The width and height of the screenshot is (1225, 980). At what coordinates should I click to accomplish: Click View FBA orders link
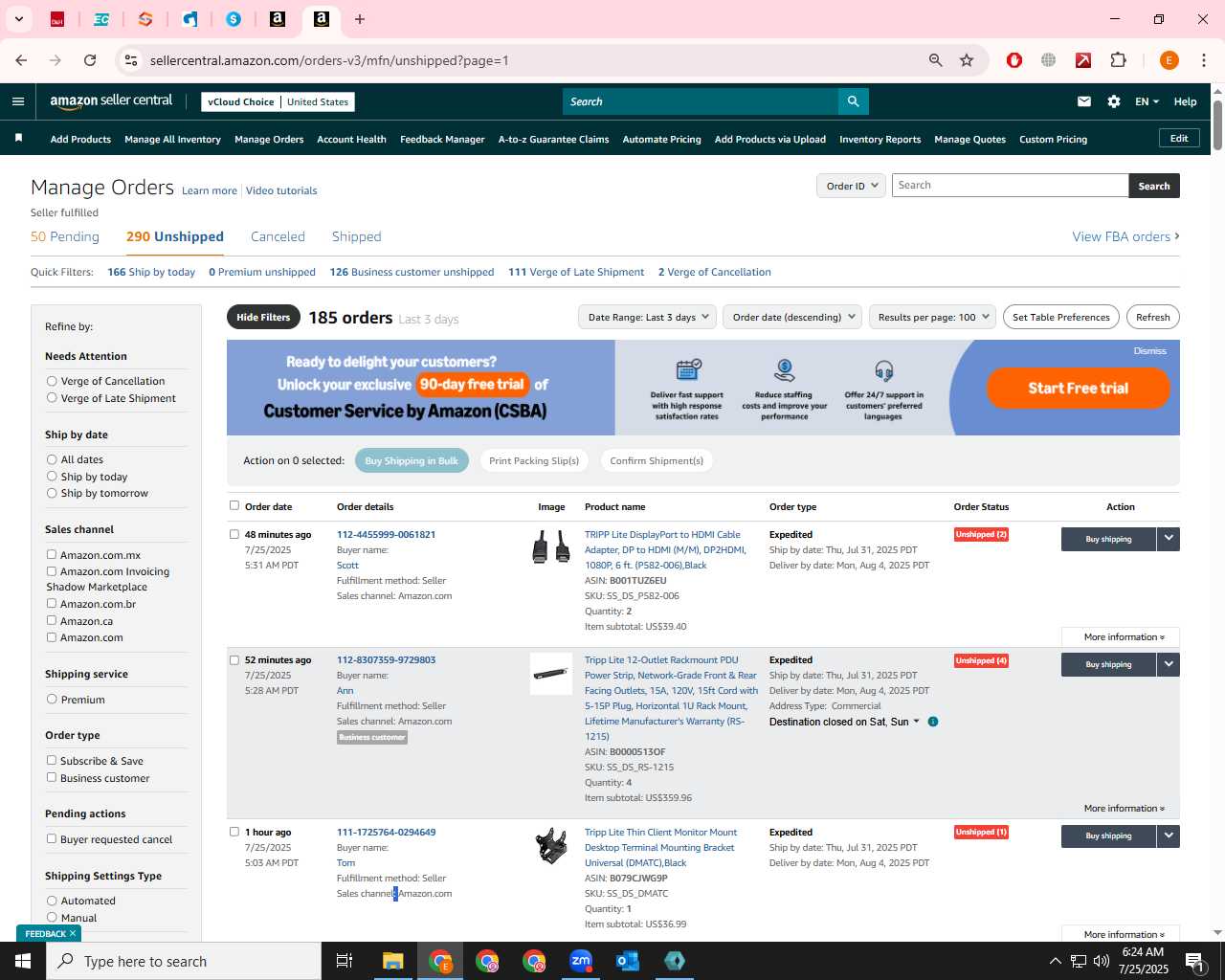(1125, 236)
